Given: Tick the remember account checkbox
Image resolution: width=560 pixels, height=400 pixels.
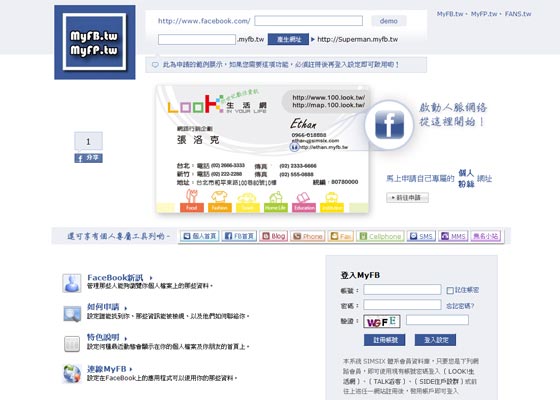Looking at the screenshot, I should coord(450,290).
